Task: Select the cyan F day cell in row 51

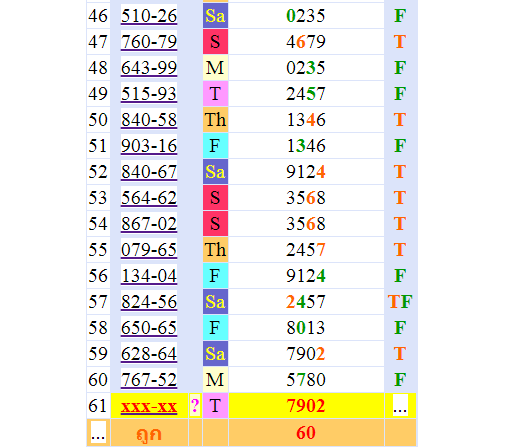Action: (215, 146)
